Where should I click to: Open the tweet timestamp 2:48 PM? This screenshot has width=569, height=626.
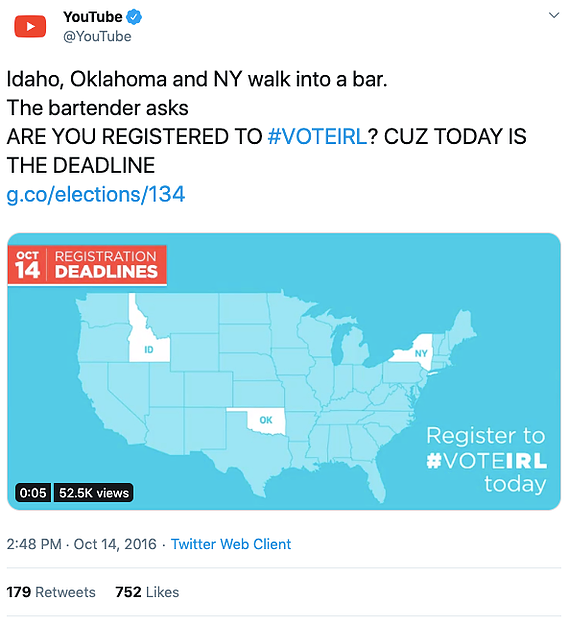34,544
